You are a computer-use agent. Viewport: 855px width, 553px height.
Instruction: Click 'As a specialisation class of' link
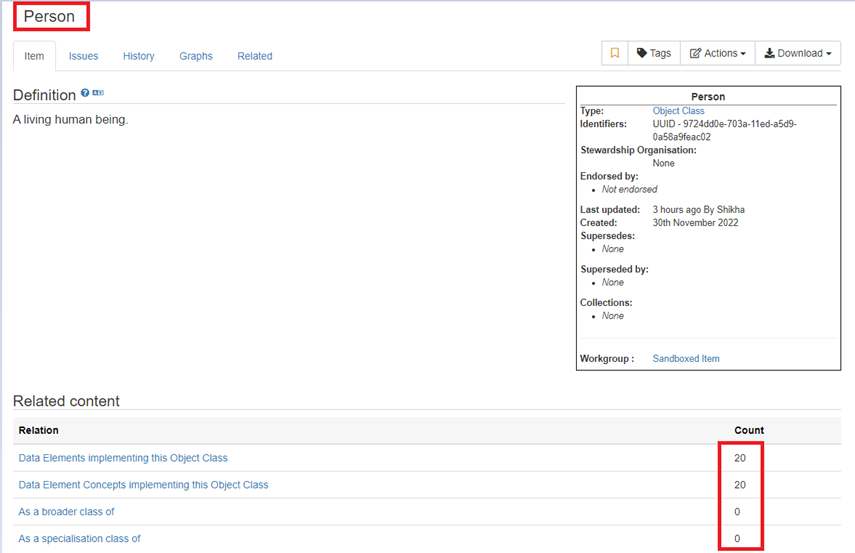coord(79,539)
